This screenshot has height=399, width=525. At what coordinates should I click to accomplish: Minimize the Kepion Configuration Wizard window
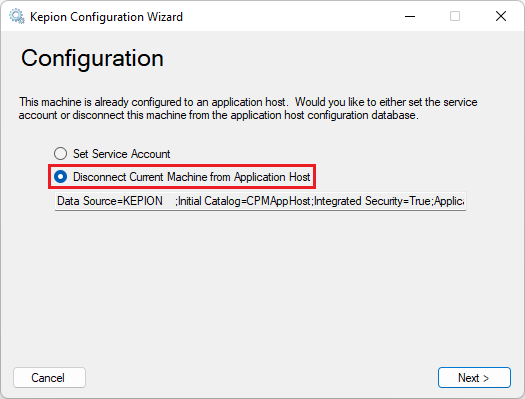[410, 16]
